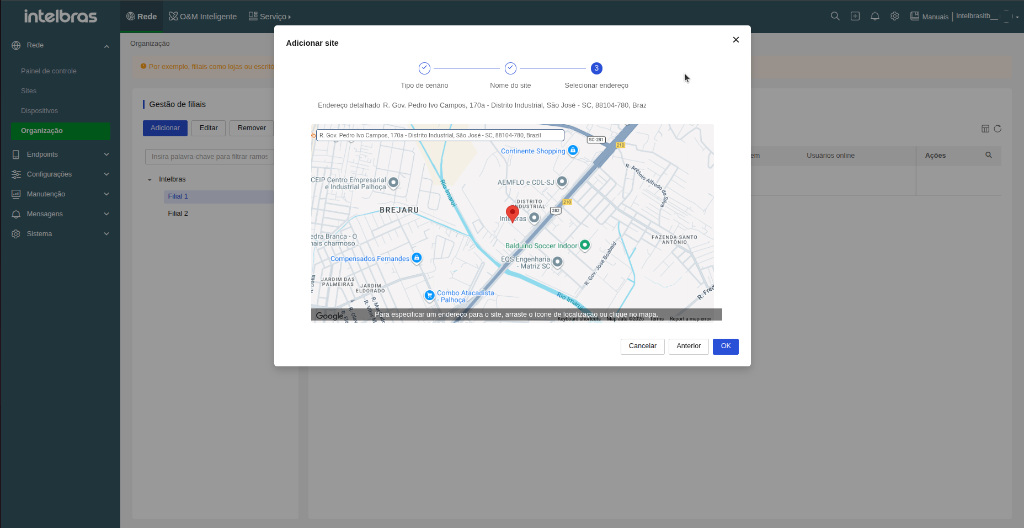The image size is (1024, 528).
Task: Click the Combo Atacadista cart marker
Action: [429, 295]
